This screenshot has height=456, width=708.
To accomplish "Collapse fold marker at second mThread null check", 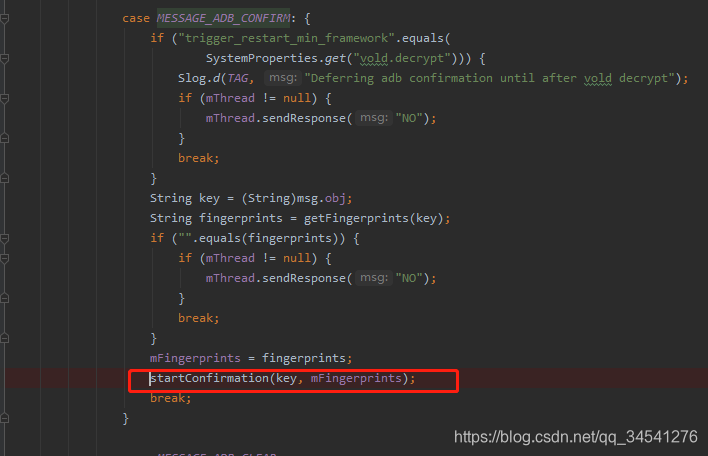I will coord(5,258).
